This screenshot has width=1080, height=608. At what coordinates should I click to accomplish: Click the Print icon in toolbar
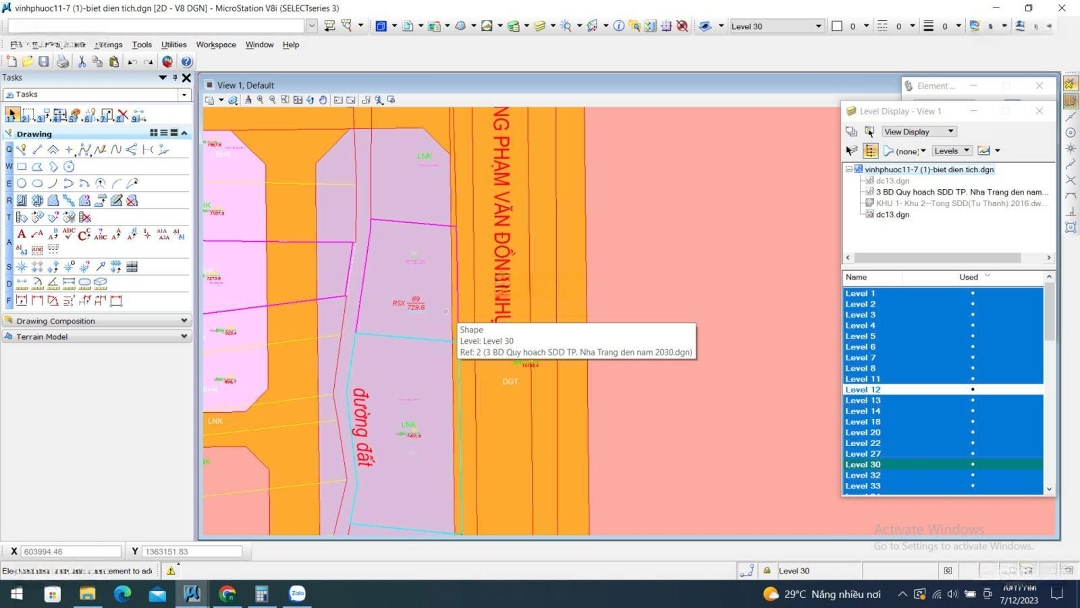click(62, 62)
